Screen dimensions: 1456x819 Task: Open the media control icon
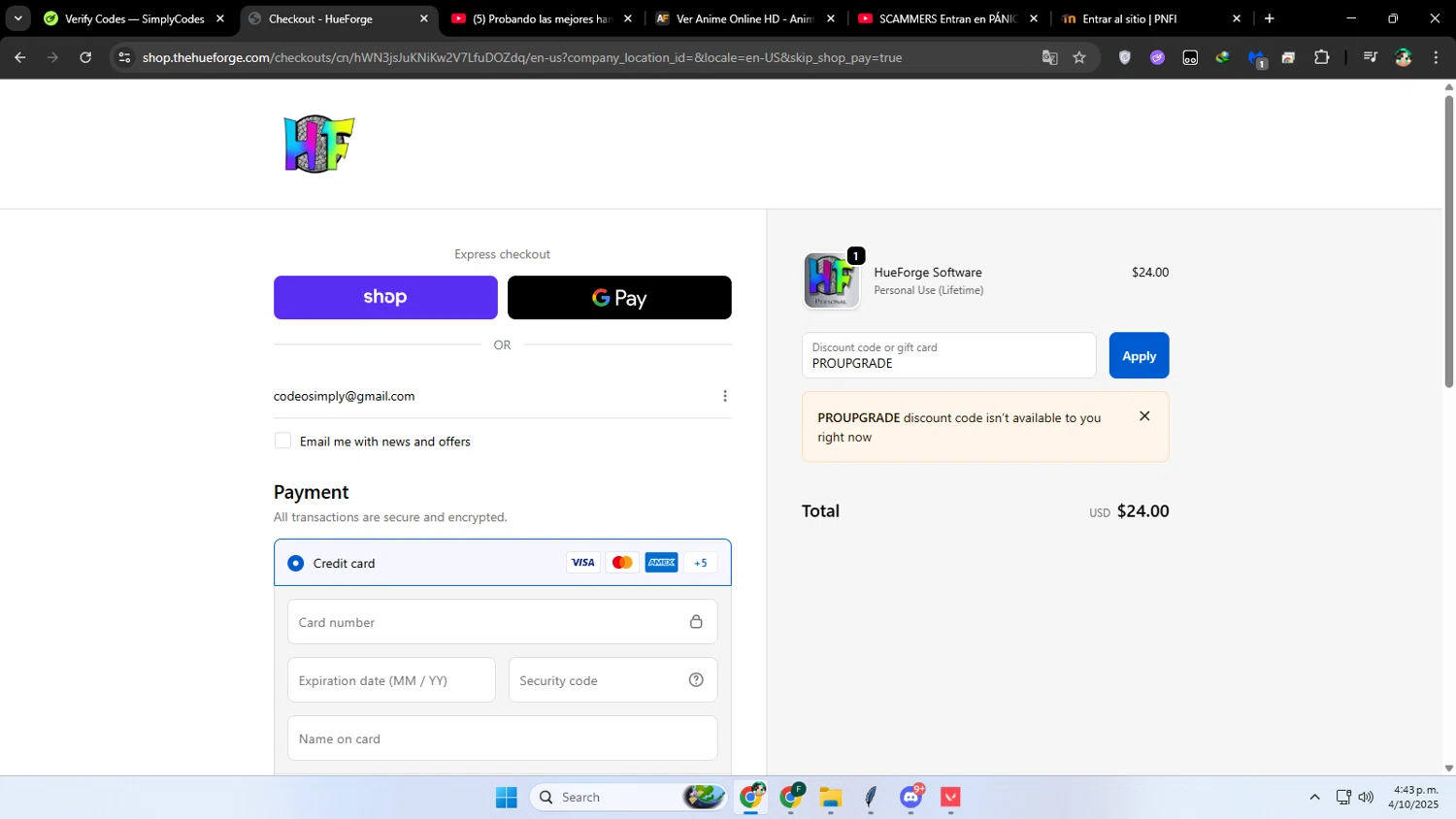(x=1371, y=57)
